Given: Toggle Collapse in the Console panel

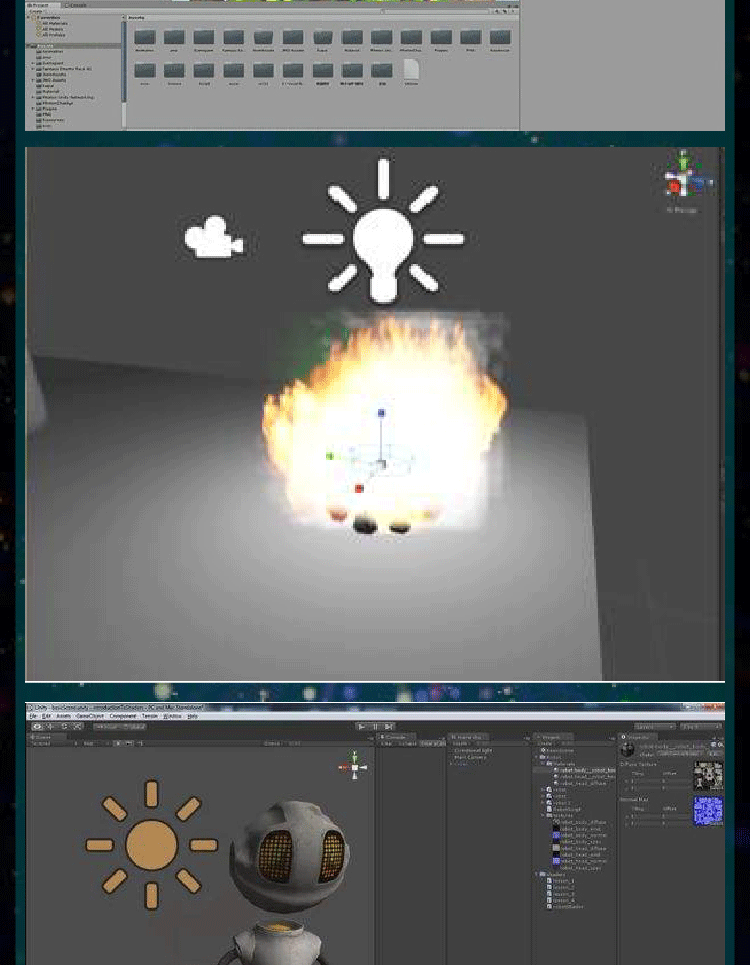Looking at the screenshot, I should click(409, 743).
